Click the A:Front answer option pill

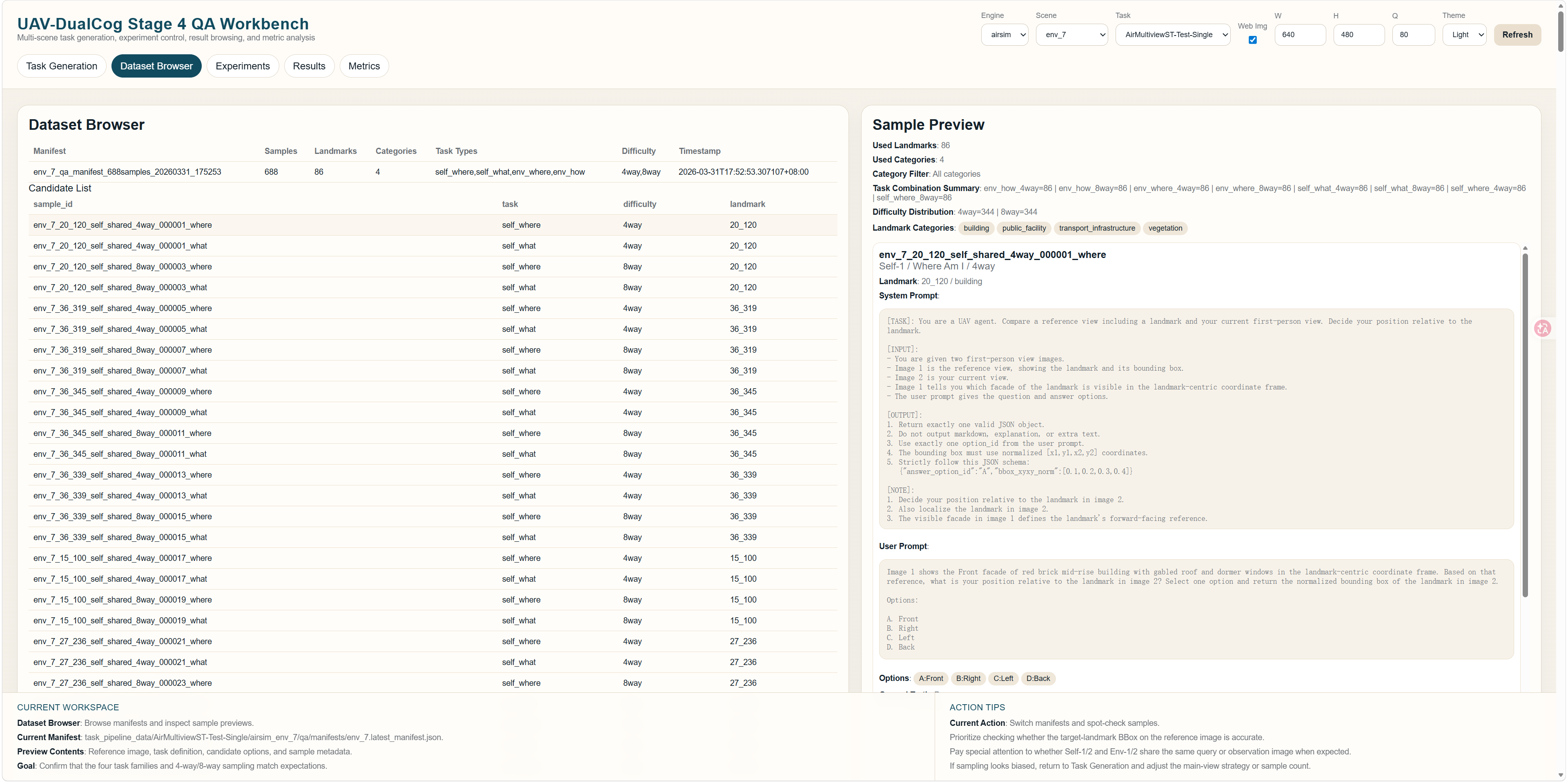[931, 678]
